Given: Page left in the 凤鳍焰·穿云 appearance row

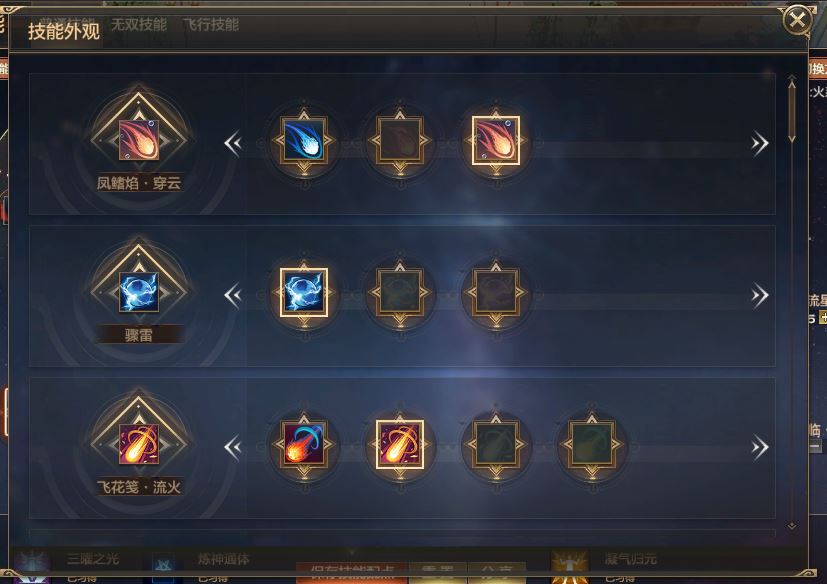Looking at the screenshot, I should [x=233, y=143].
